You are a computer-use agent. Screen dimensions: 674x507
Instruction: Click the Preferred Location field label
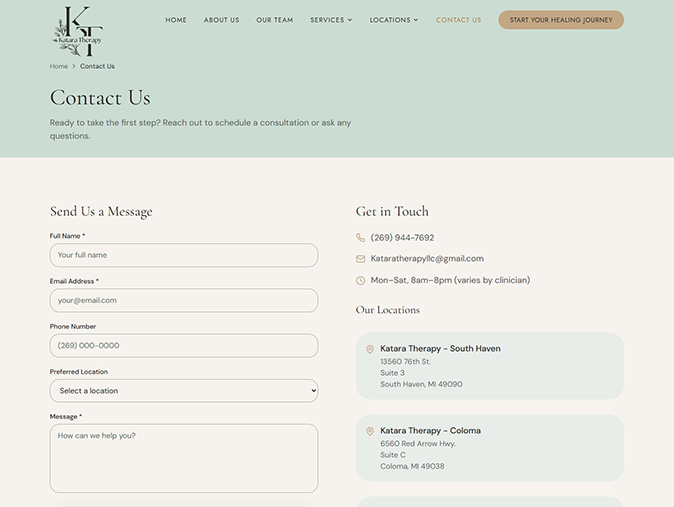79,372
